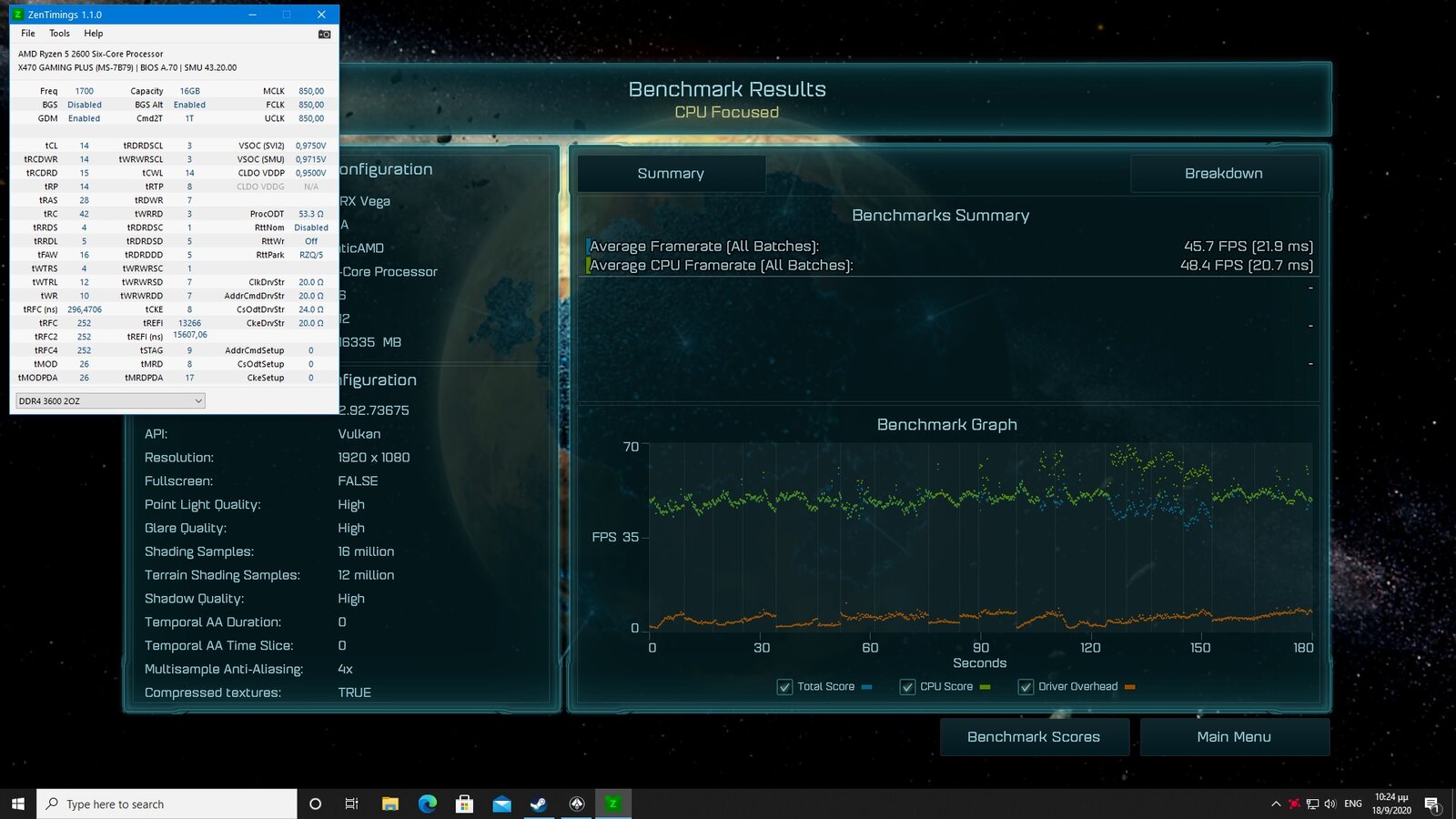Viewport: 1456px width, 819px height.
Task: Switch to the benchmark game taskbar icon
Action: 576,804
